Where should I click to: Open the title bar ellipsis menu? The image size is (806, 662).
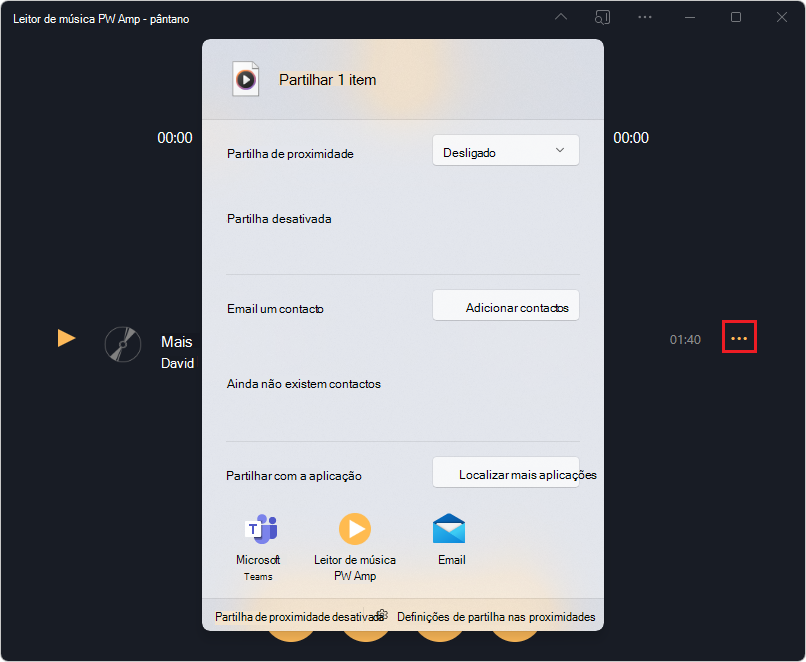pyautogui.click(x=644, y=17)
